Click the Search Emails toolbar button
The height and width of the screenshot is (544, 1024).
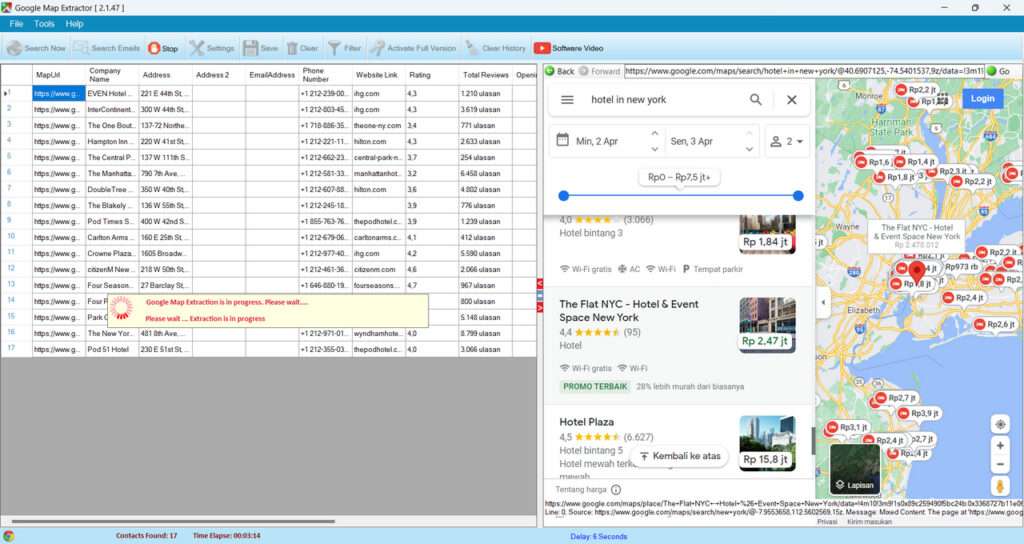(106, 48)
